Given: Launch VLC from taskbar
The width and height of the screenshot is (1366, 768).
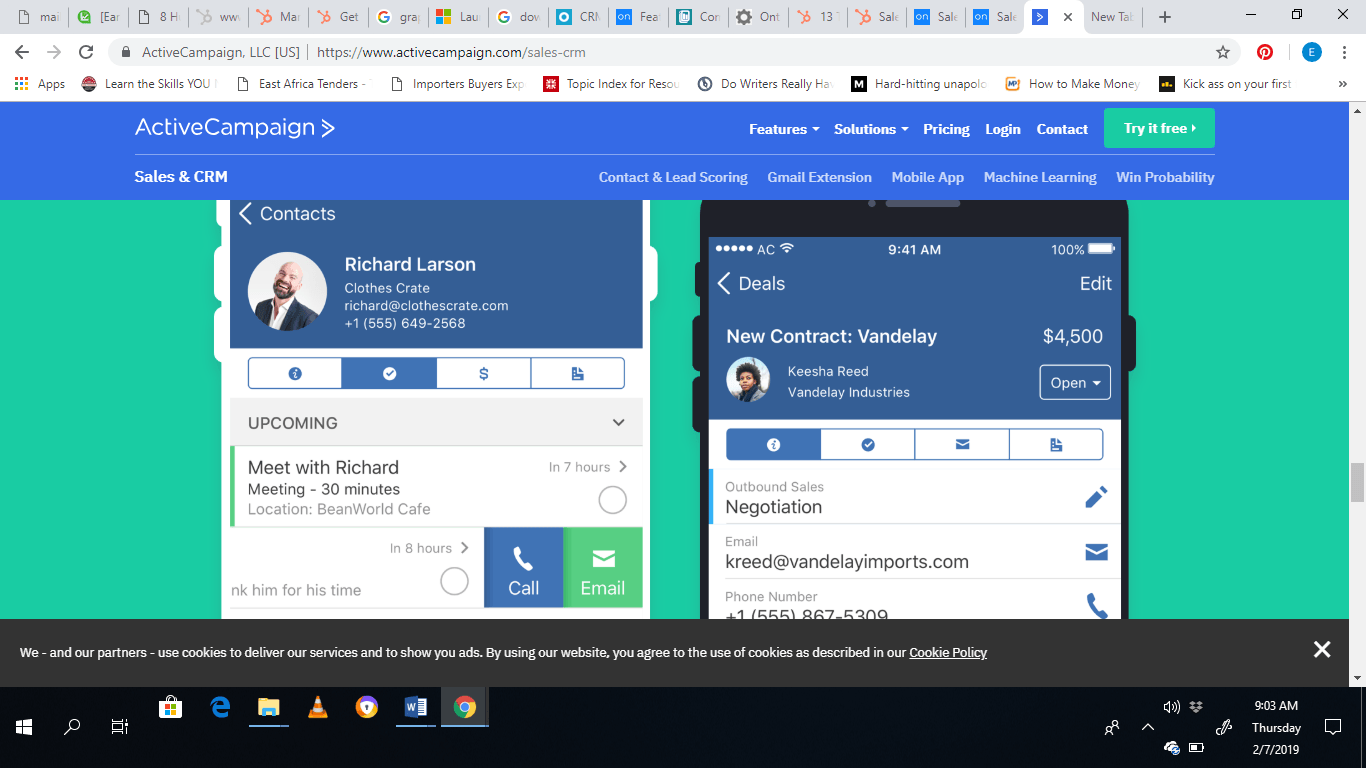Looking at the screenshot, I should [318, 707].
